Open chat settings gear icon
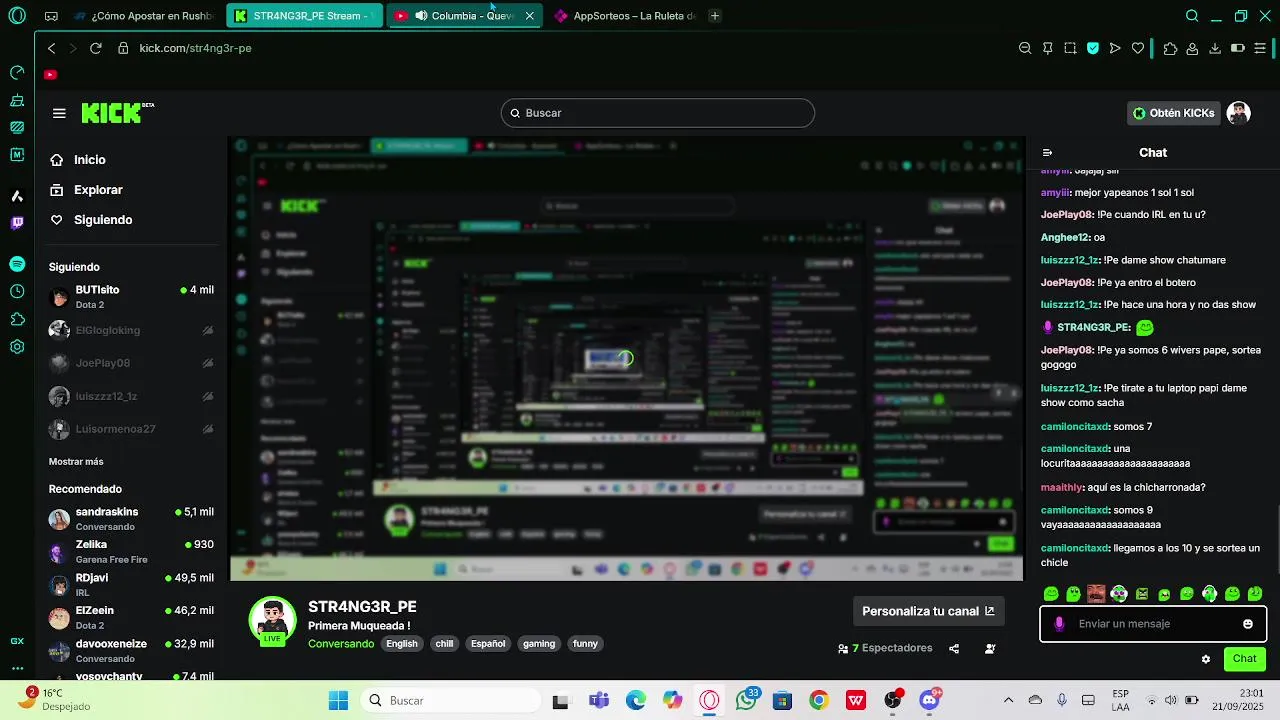The image size is (1280, 720). tap(1206, 659)
